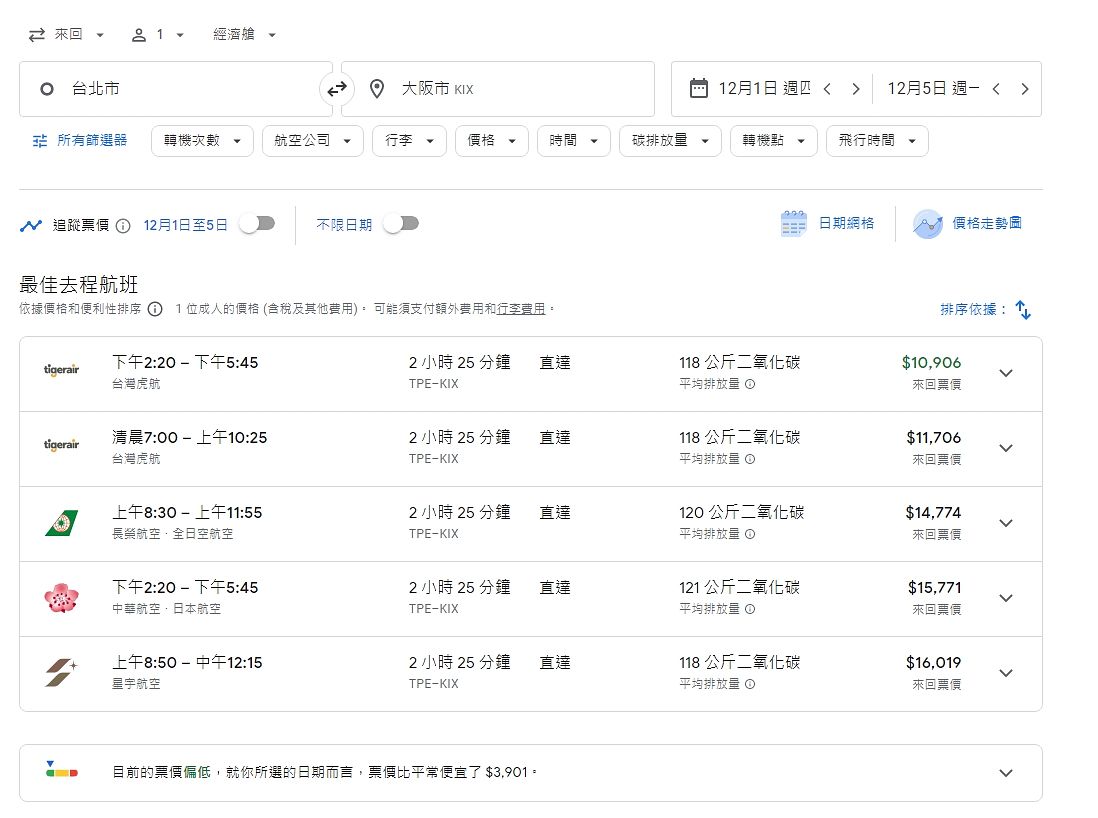Expand the $10,906 台灣虎航 flight details
Viewport: 1098px width, 818px height.
tap(1006, 373)
